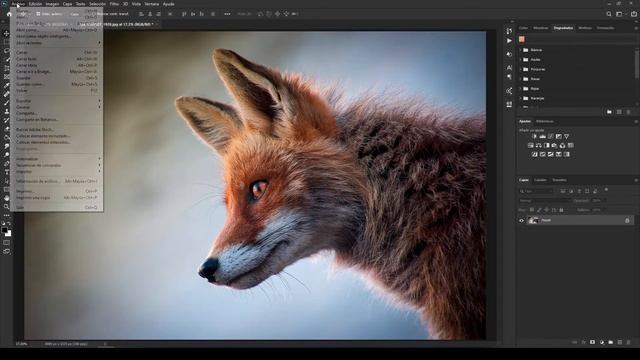Expand the Rojos gradient folder
The width and height of the screenshot is (640, 360).
click(x=520, y=89)
